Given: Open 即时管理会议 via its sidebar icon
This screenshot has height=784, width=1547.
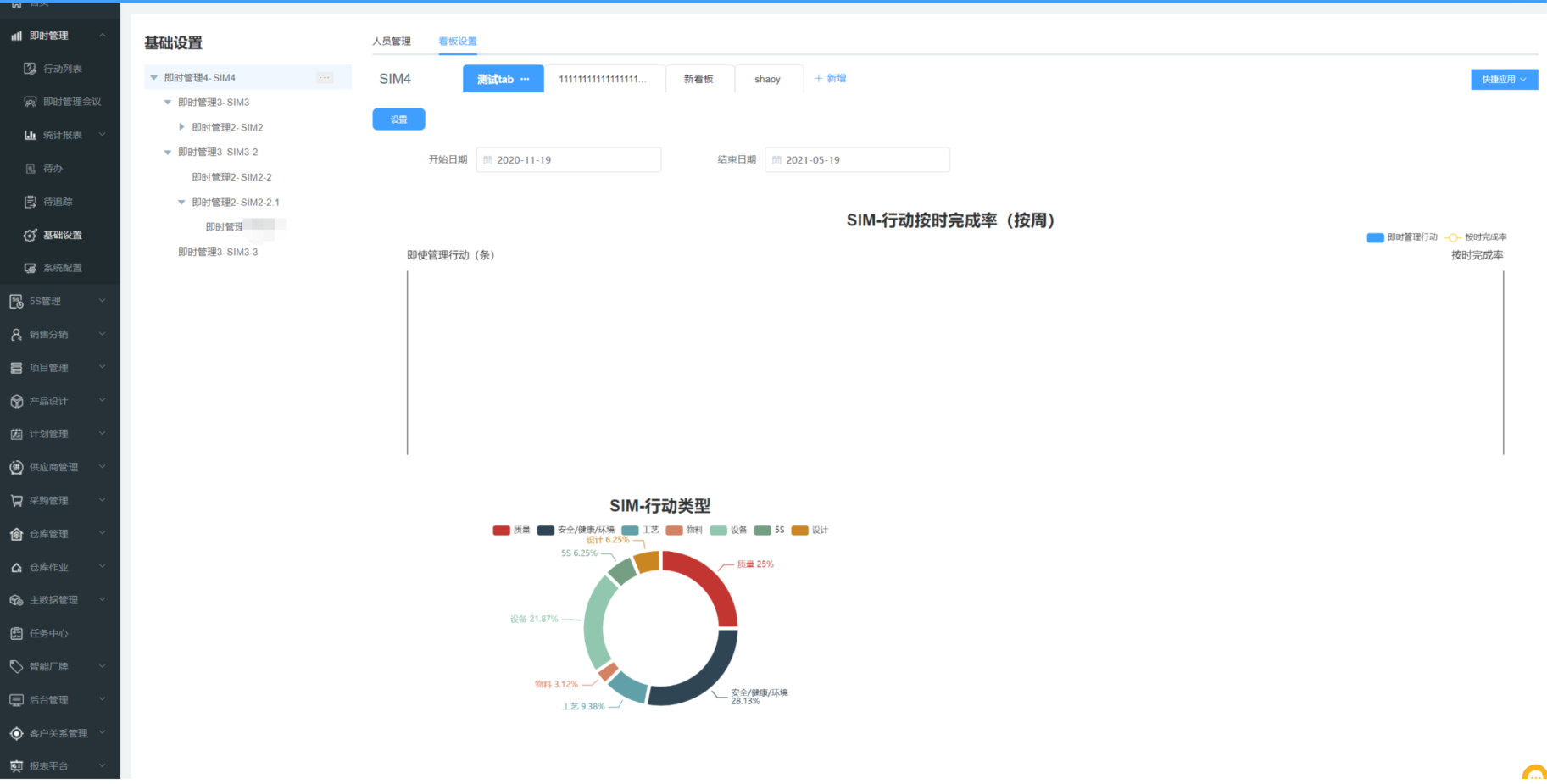Looking at the screenshot, I should (30, 102).
